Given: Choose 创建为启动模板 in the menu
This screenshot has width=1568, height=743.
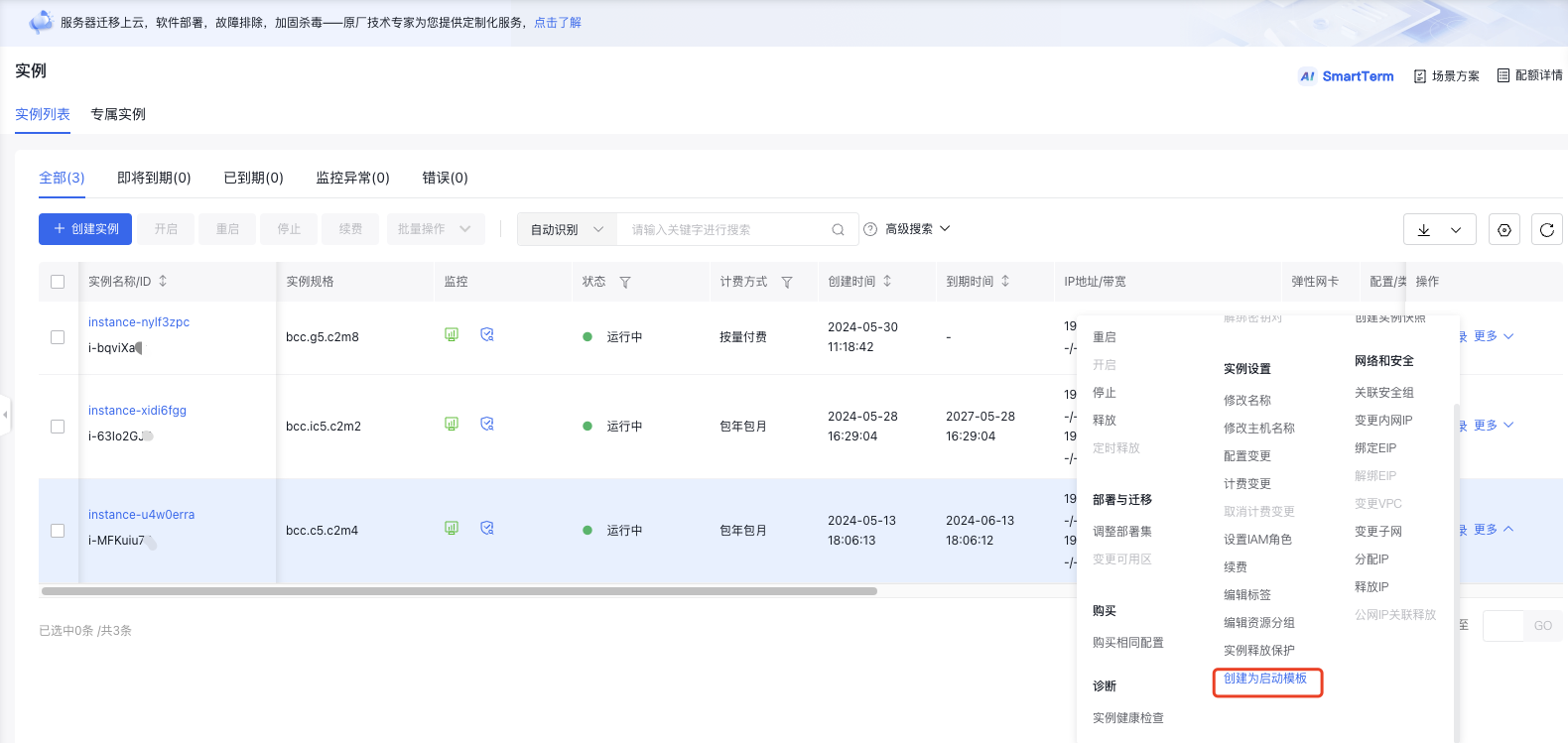Looking at the screenshot, I should pos(1265,679).
